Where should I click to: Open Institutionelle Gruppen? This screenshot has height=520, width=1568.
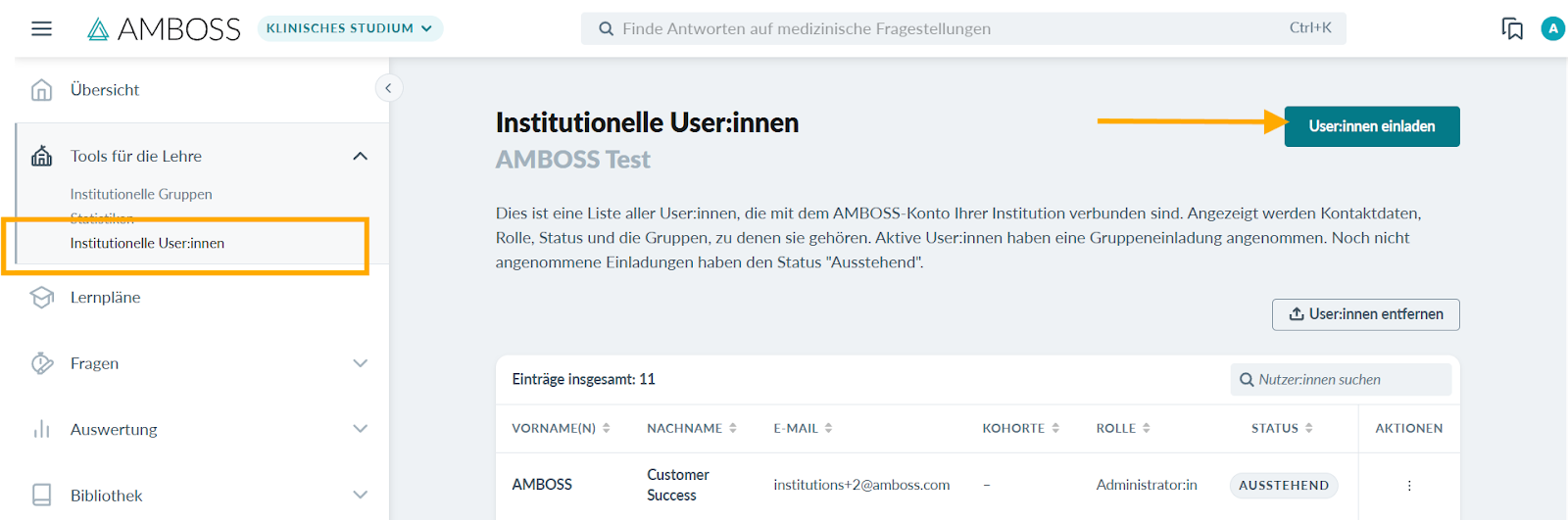141,194
